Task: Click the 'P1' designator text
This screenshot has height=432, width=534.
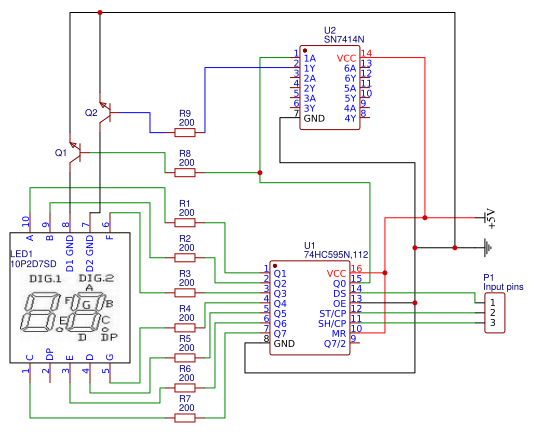Action: [488, 277]
